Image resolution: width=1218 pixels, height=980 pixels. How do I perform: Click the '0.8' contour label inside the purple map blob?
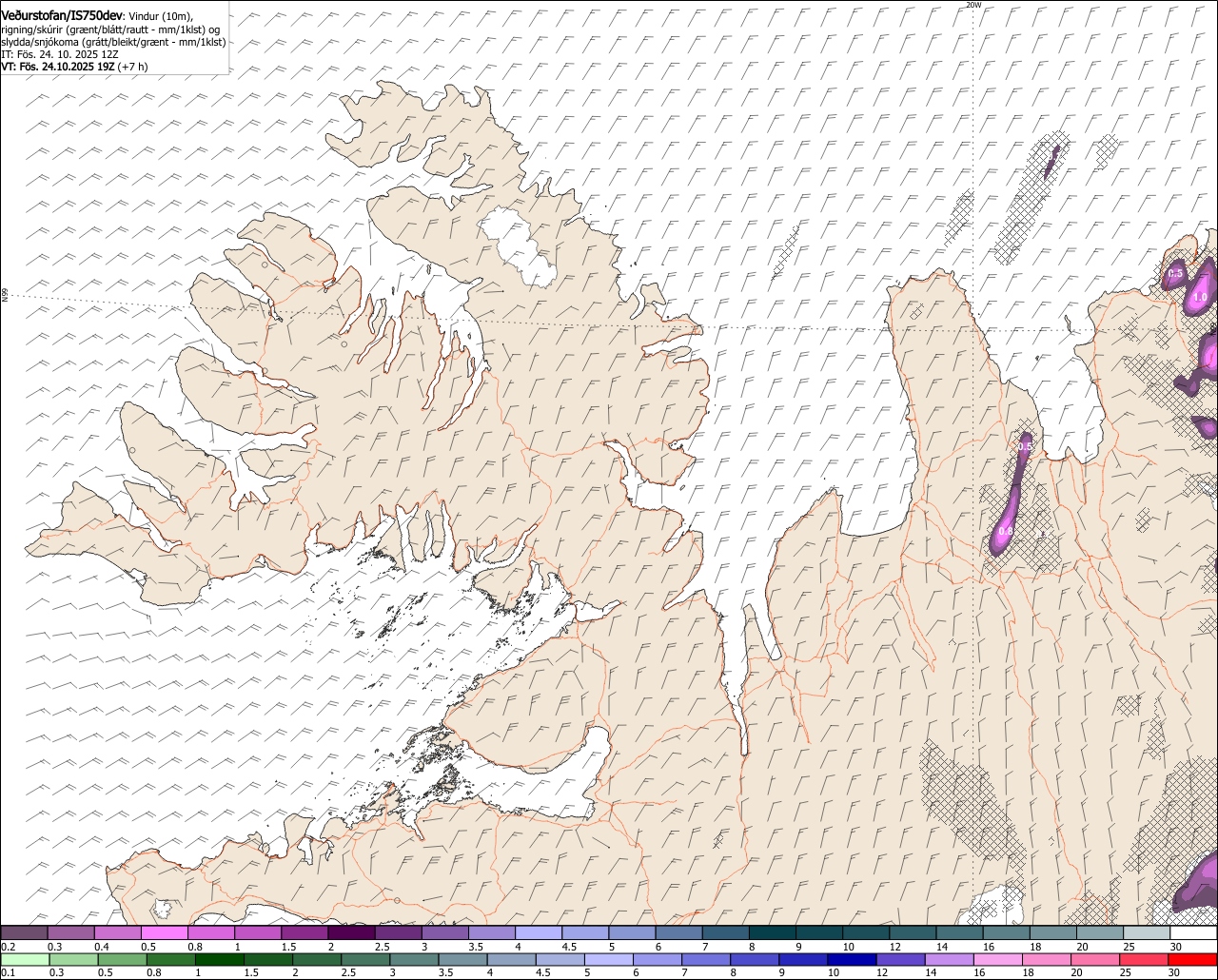click(1006, 530)
